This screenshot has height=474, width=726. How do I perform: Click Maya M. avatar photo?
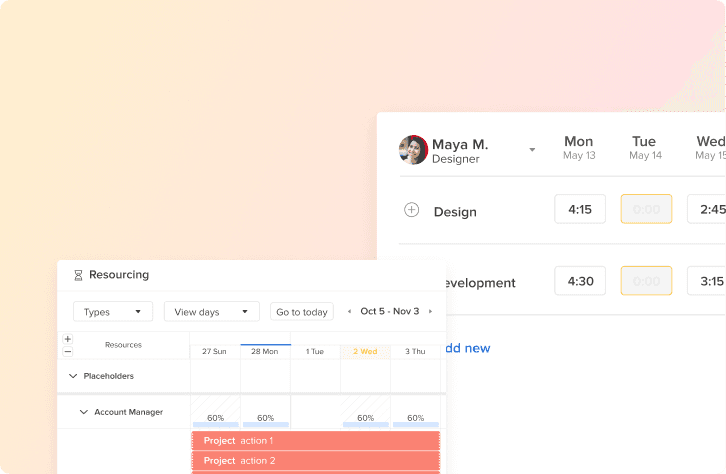413,150
